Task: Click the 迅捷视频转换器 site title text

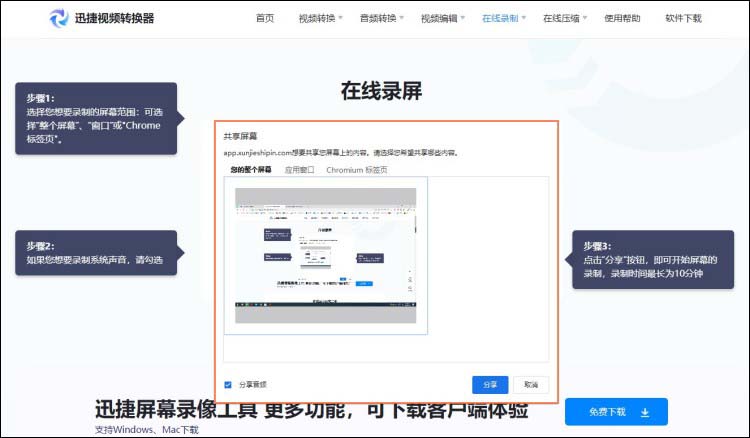Action: pos(114,18)
